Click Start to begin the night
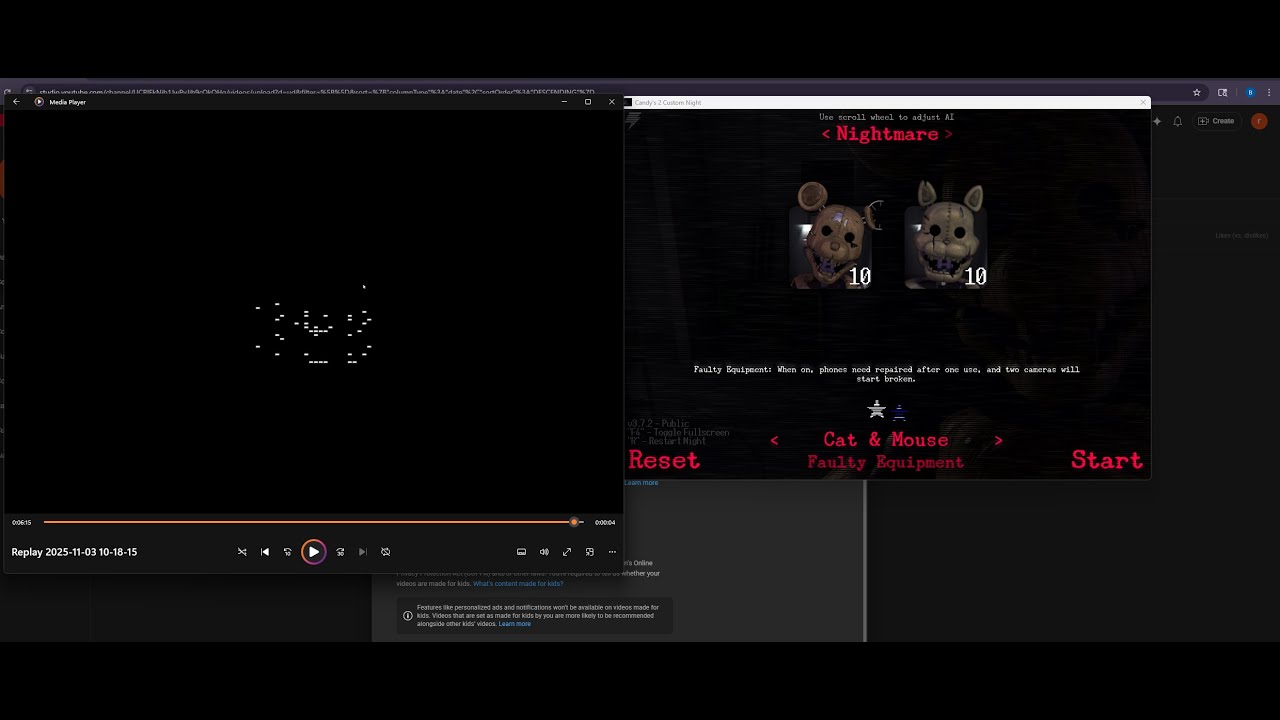This screenshot has width=1280, height=720. tap(1107, 460)
